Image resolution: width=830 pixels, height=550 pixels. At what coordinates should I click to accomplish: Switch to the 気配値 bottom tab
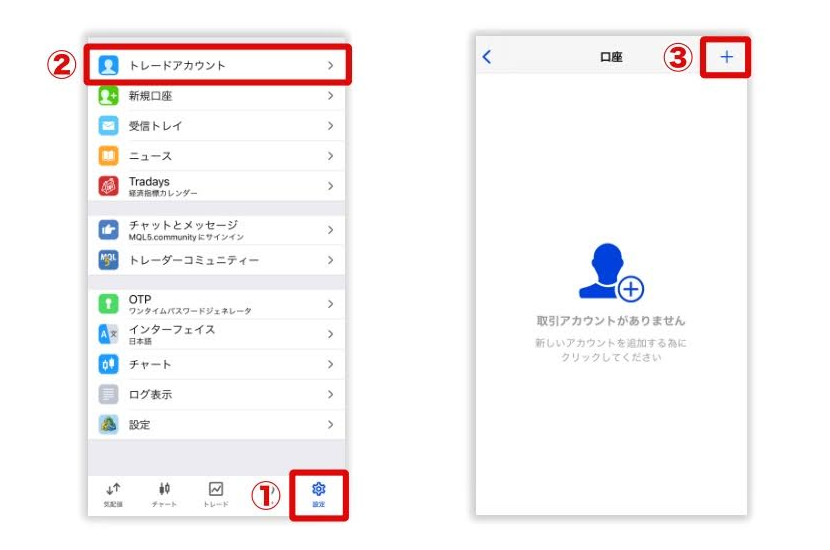pyautogui.click(x=113, y=494)
